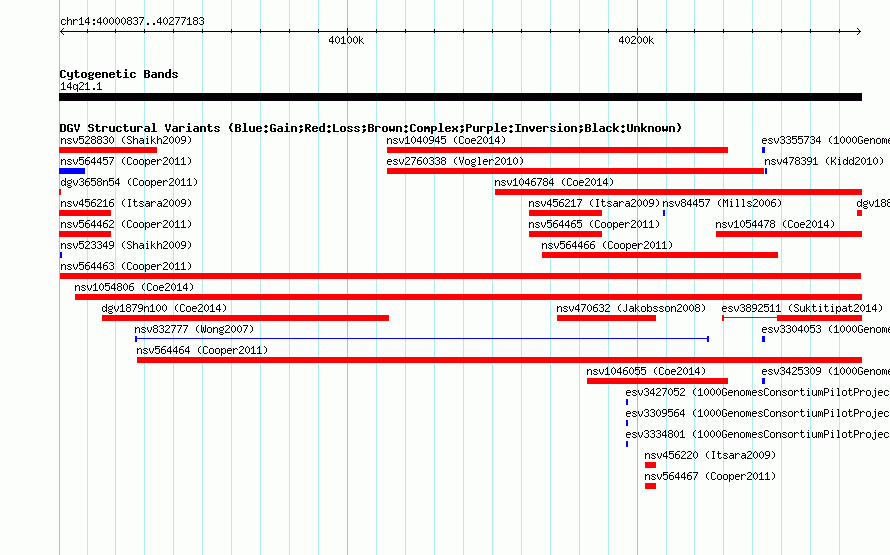Open nsv564462 (Cooper2011) variant
This screenshot has height=555, width=890.
pos(126,224)
